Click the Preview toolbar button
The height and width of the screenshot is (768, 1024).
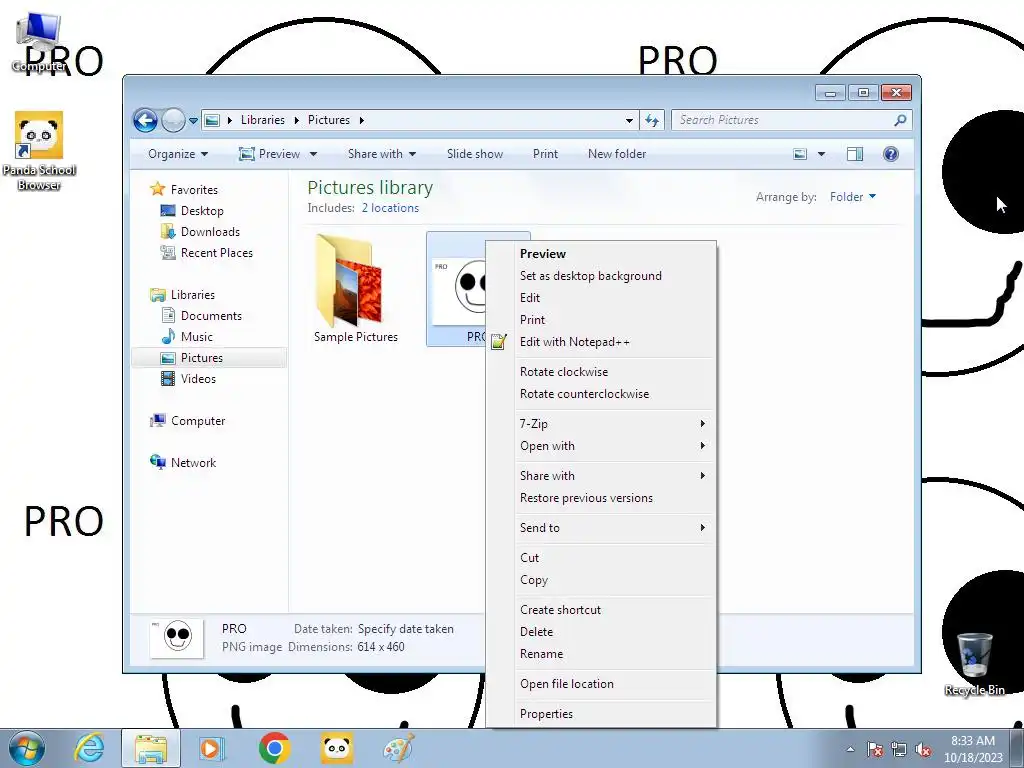(x=269, y=154)
